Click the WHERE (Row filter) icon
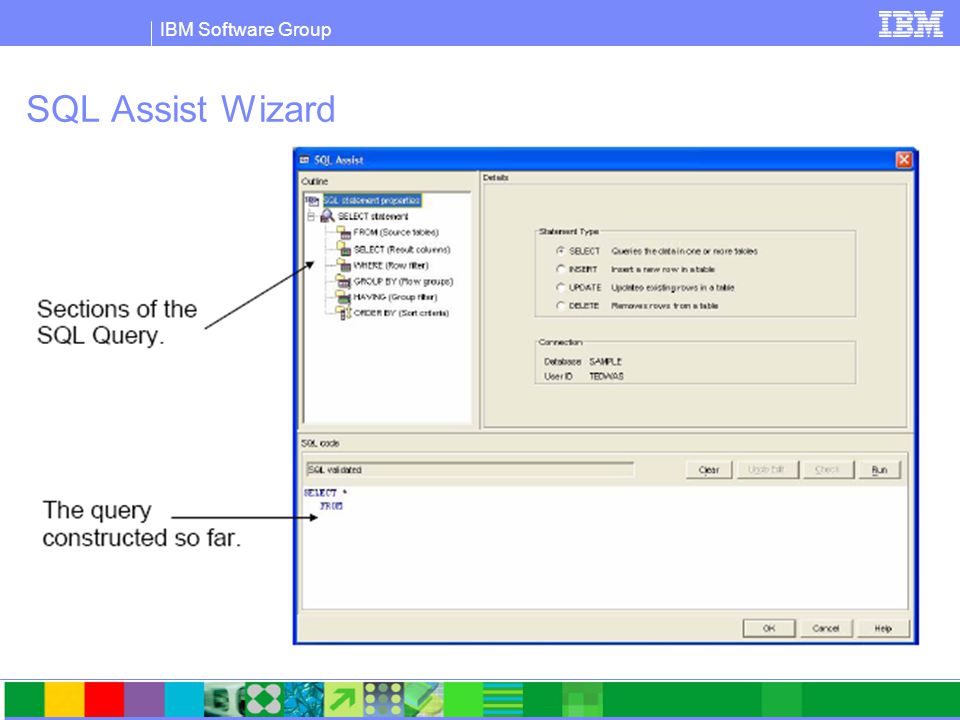Viewport: 960px width, 720px height. click(343, 265)
